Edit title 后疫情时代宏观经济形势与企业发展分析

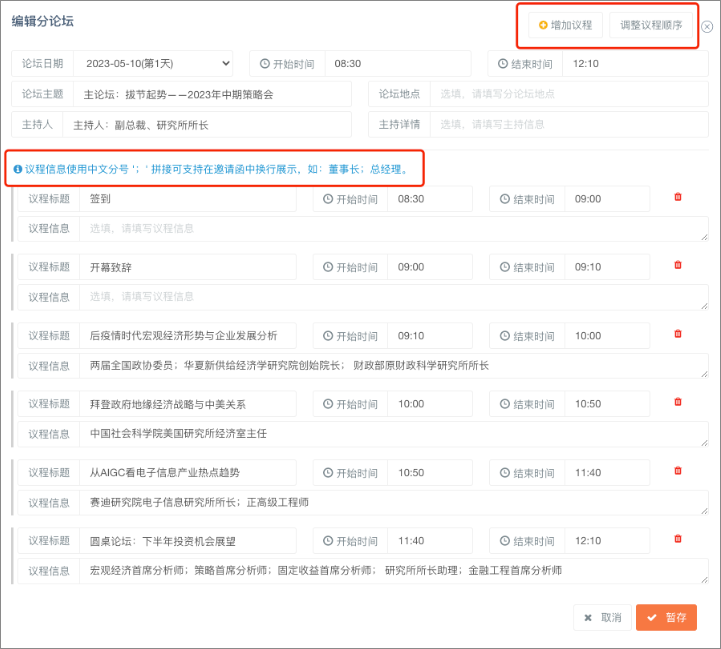(x=188, y=336)
